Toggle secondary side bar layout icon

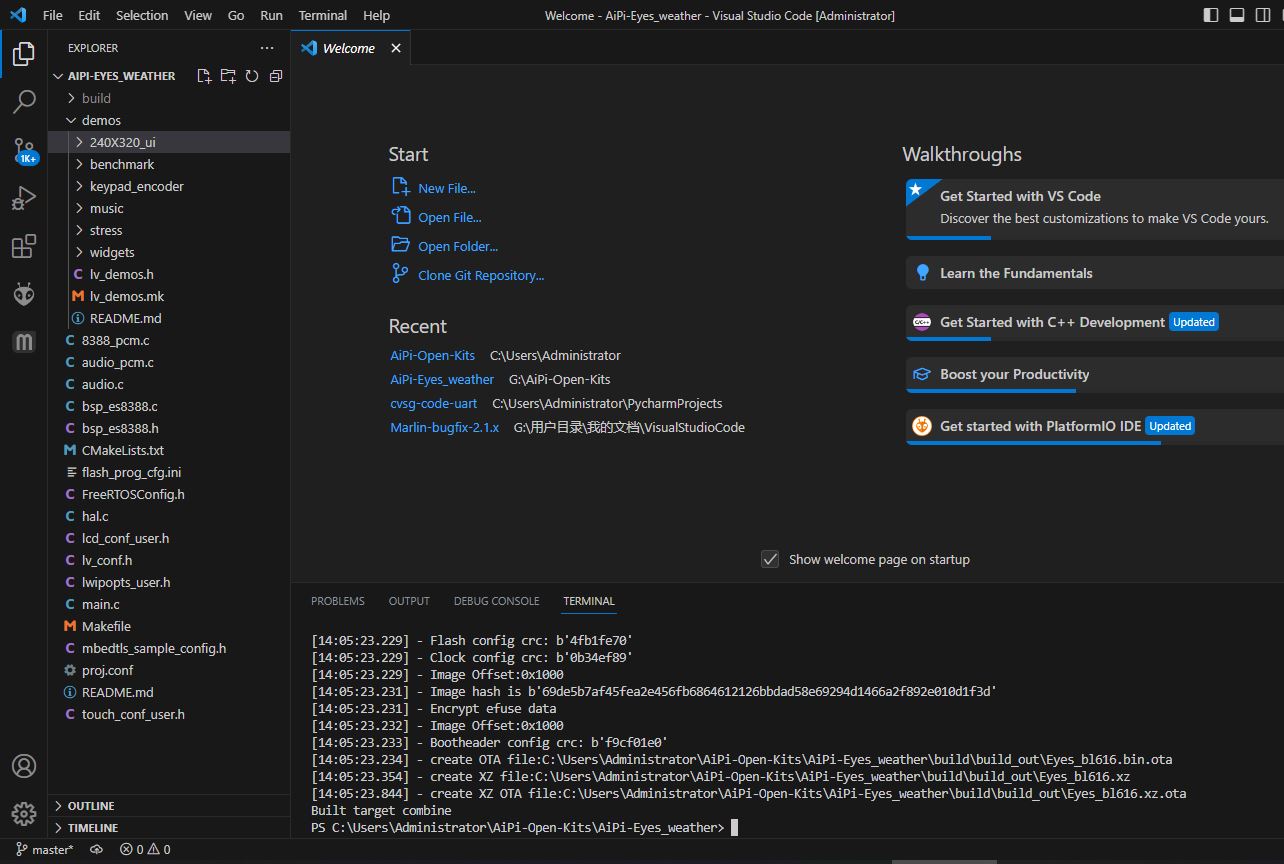[1263, 15]
